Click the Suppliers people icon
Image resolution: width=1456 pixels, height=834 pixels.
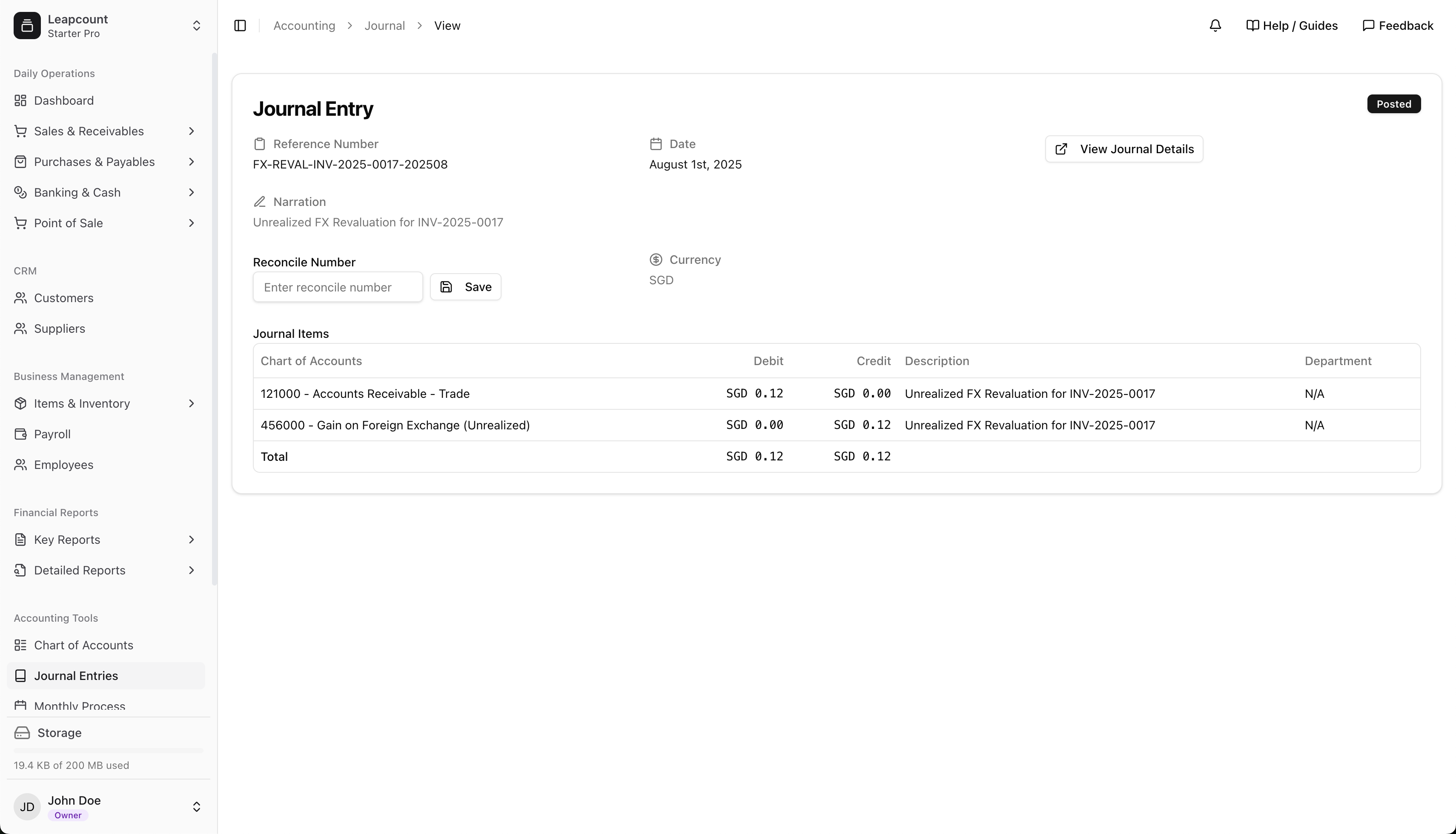pyautogui.click(x=20, y=329)
